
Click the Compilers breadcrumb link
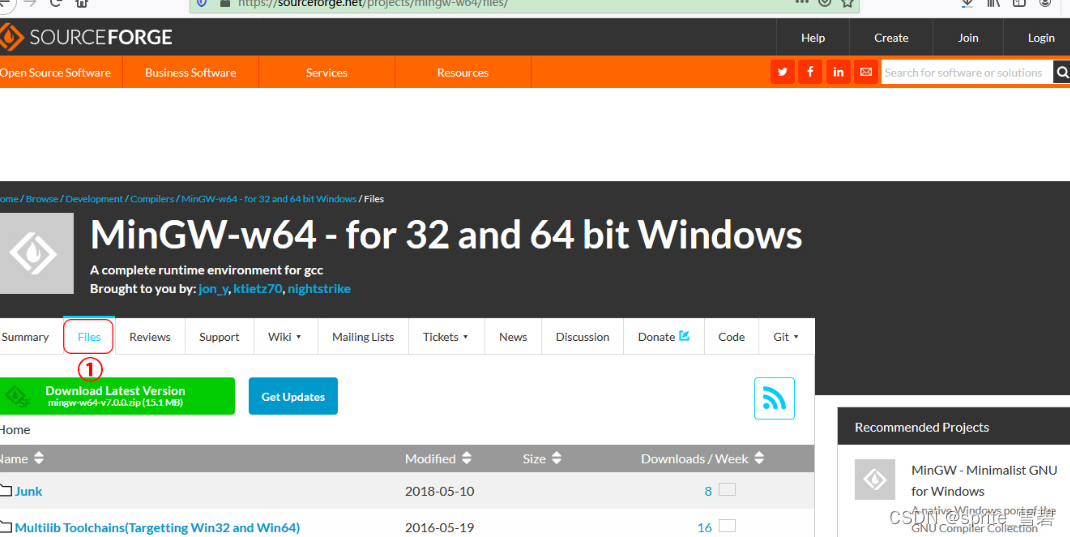[x=152, y=199]
